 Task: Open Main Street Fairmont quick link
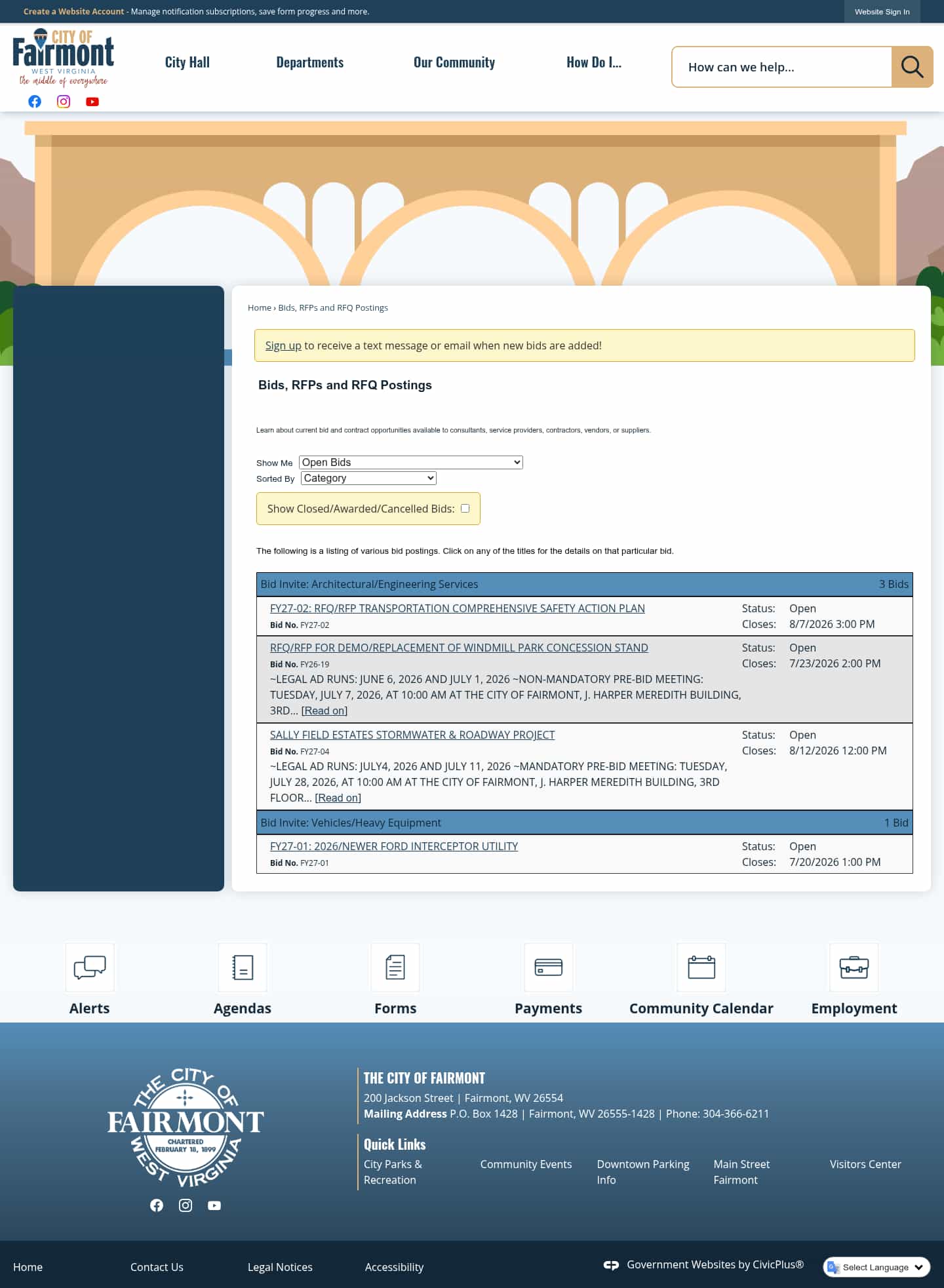coord(741,1172)
